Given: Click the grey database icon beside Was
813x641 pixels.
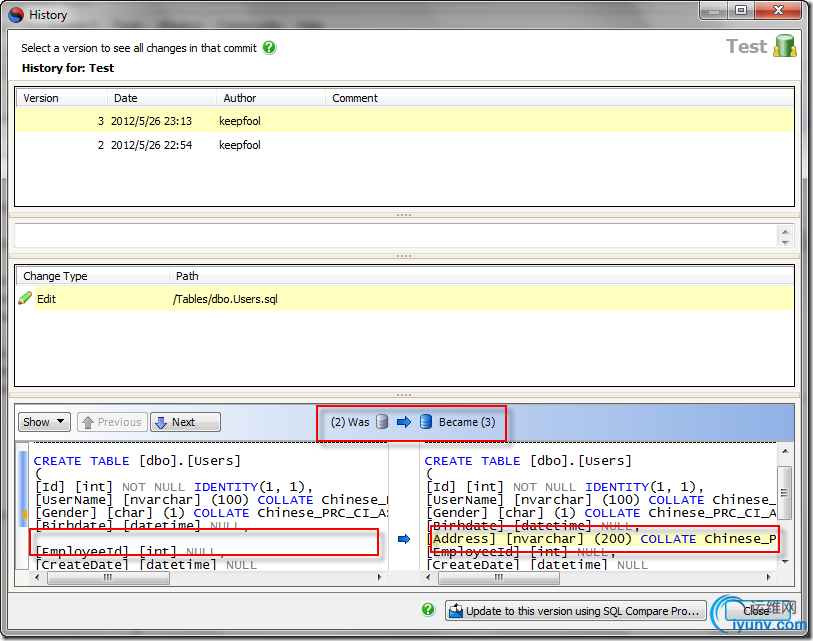Looking at the screenshot, I should point(382,422).
